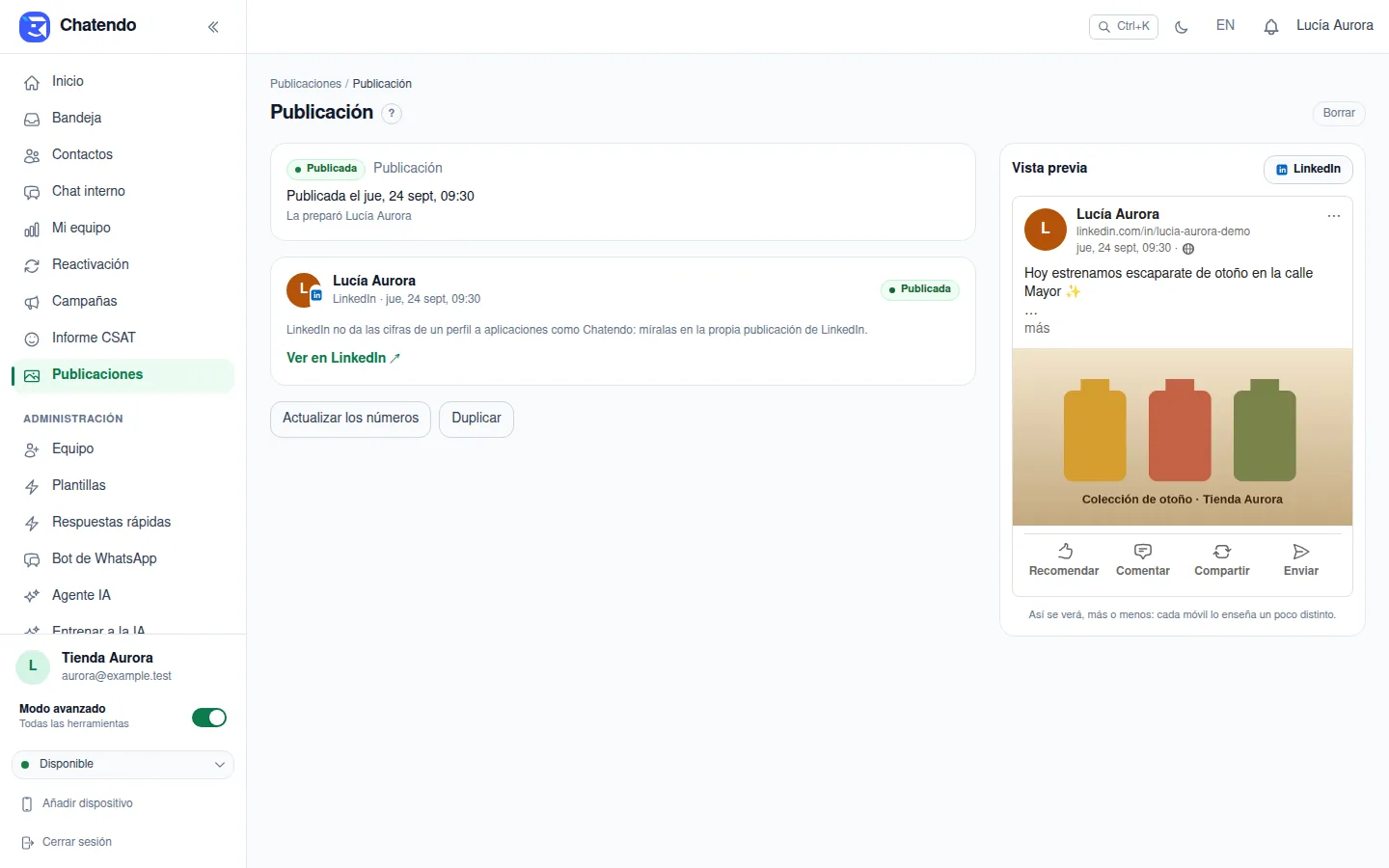Go to Reactivación in the sidebar
Viewport: 1389px width, 868px height.
(123, 264)
